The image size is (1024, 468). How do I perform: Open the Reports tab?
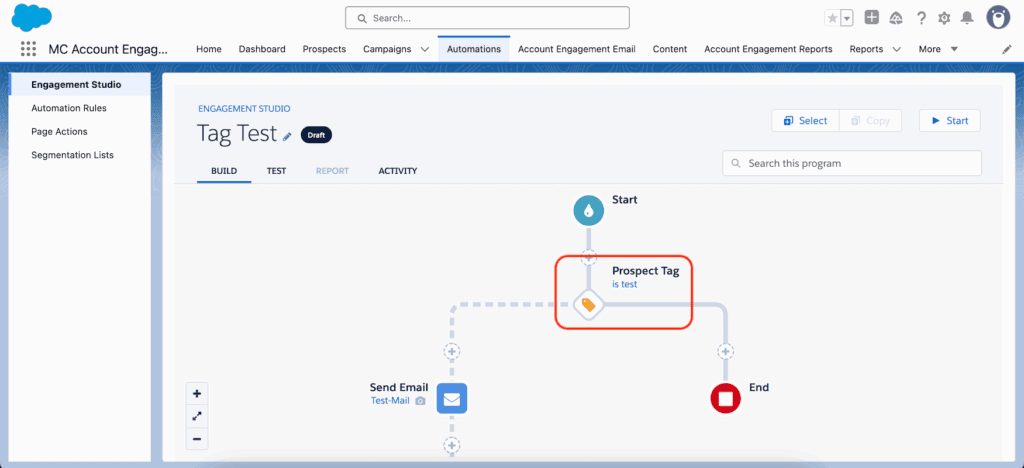pos(866,49)
